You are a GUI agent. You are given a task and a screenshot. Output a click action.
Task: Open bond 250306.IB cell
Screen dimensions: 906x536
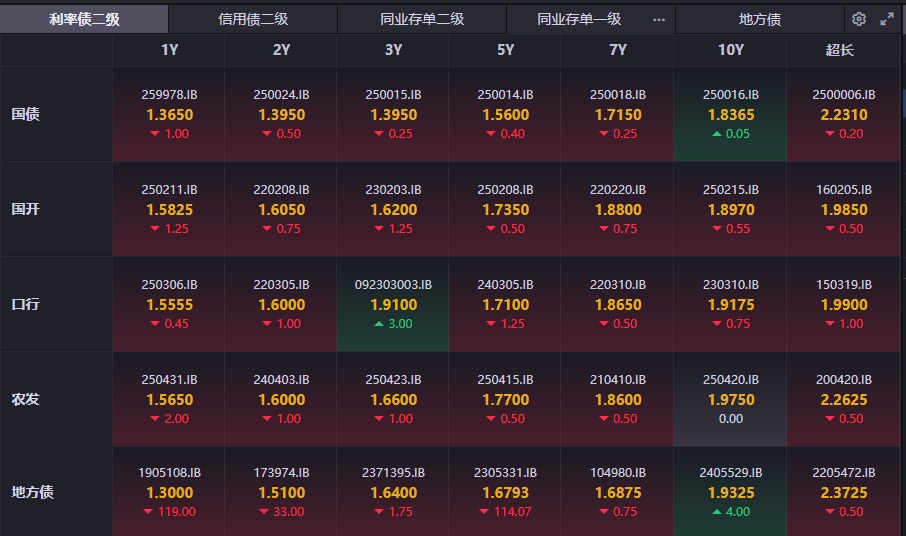169,304
